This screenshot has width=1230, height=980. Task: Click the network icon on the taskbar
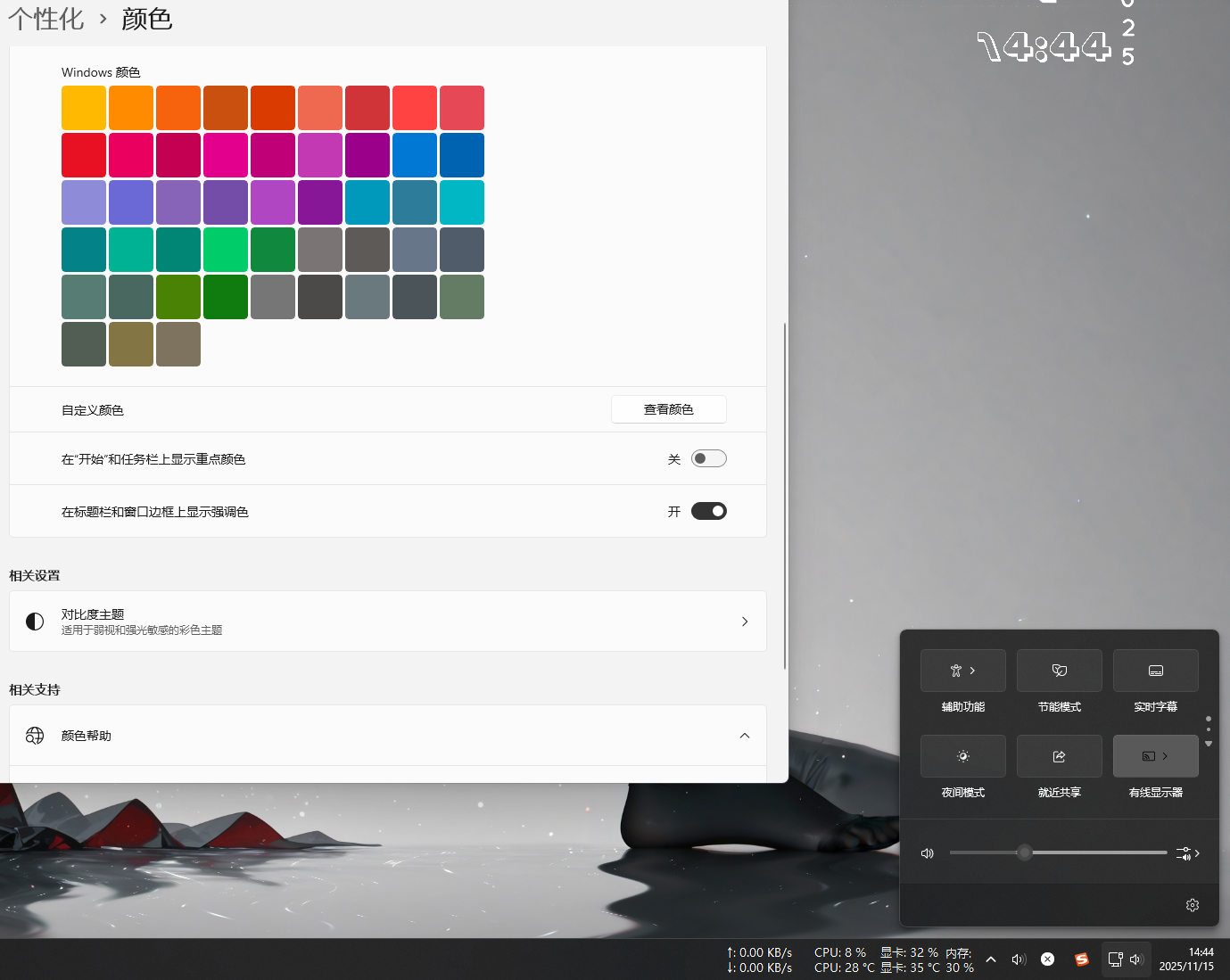[x=1115, y=959]
